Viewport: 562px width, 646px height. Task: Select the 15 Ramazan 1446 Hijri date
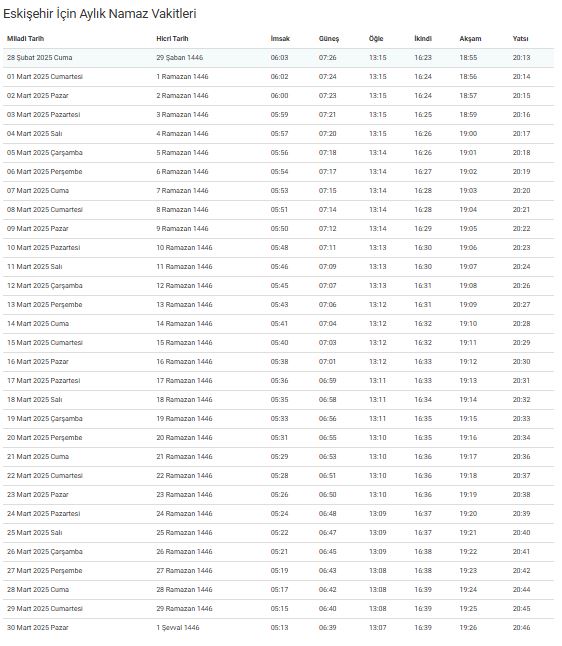tap(184, 343)
